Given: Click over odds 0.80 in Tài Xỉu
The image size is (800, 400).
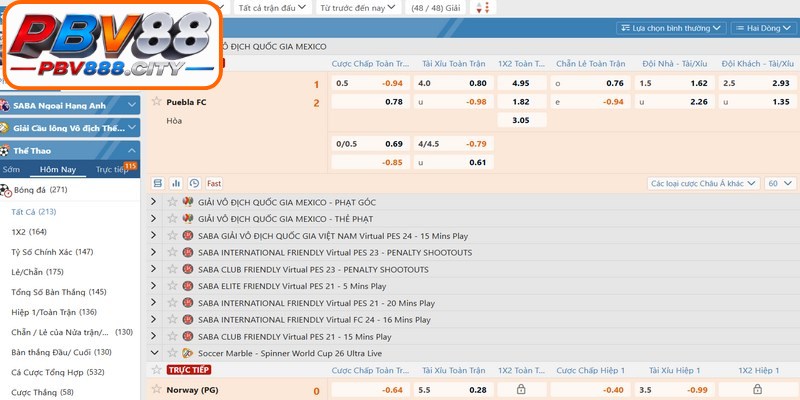Looking at the screenshot, I should [454, 83].
